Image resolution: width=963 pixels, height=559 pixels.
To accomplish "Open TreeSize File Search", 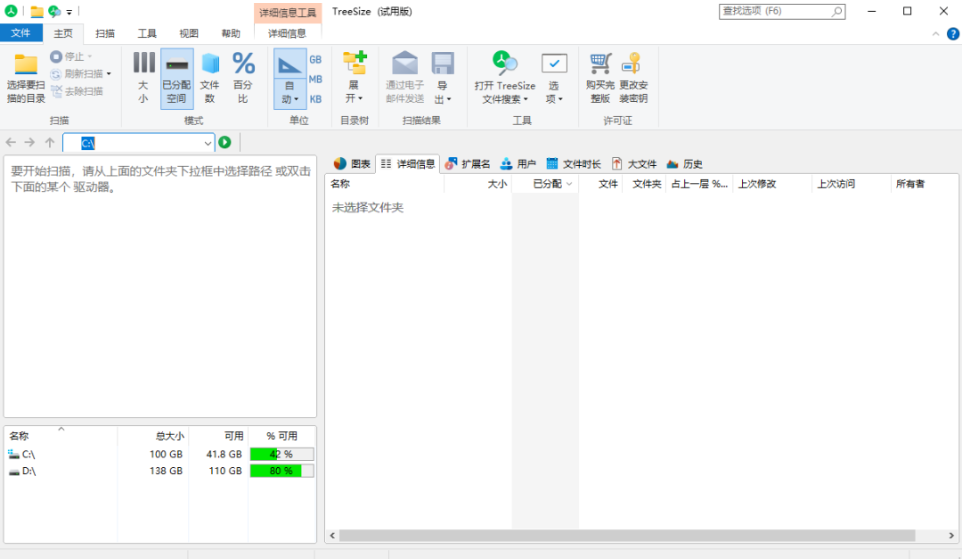I will point(505,78).
